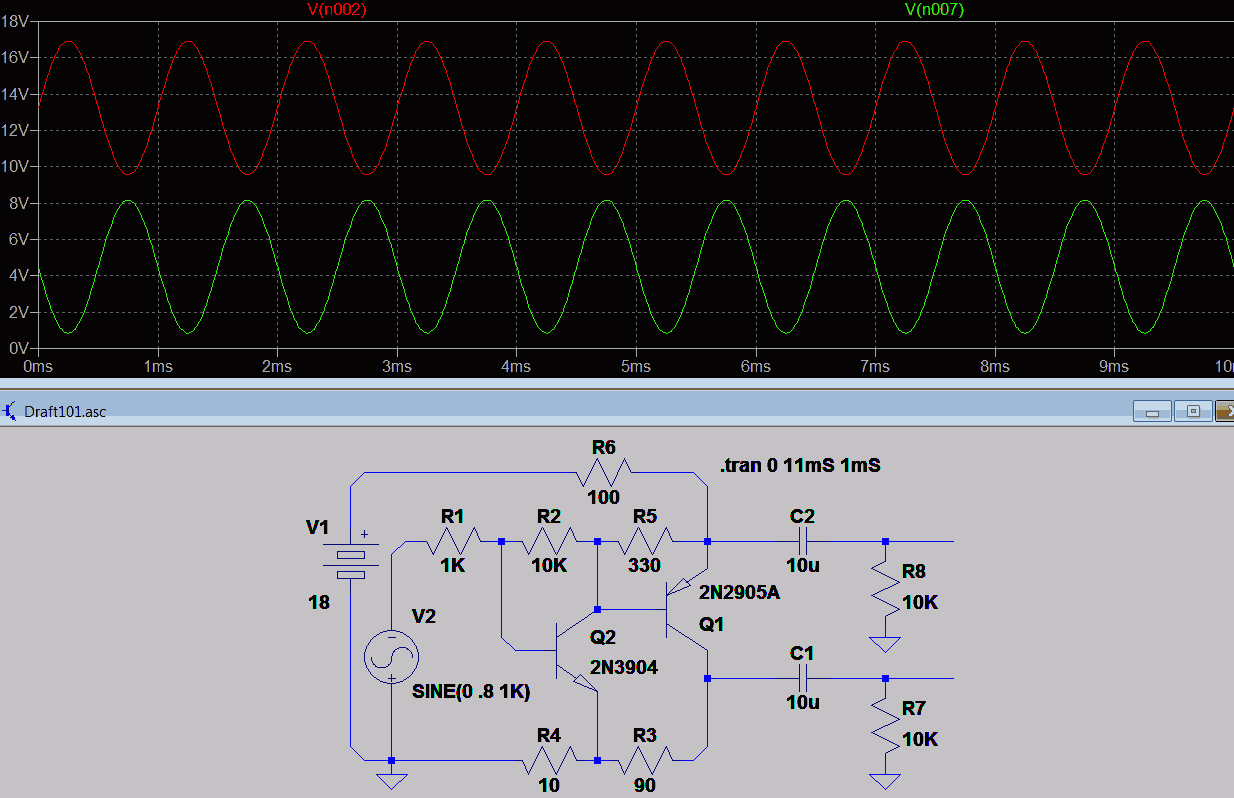Click the 9ms label on the time axis
Screen dimensions: 1234x798
(x=1114, y=367)
